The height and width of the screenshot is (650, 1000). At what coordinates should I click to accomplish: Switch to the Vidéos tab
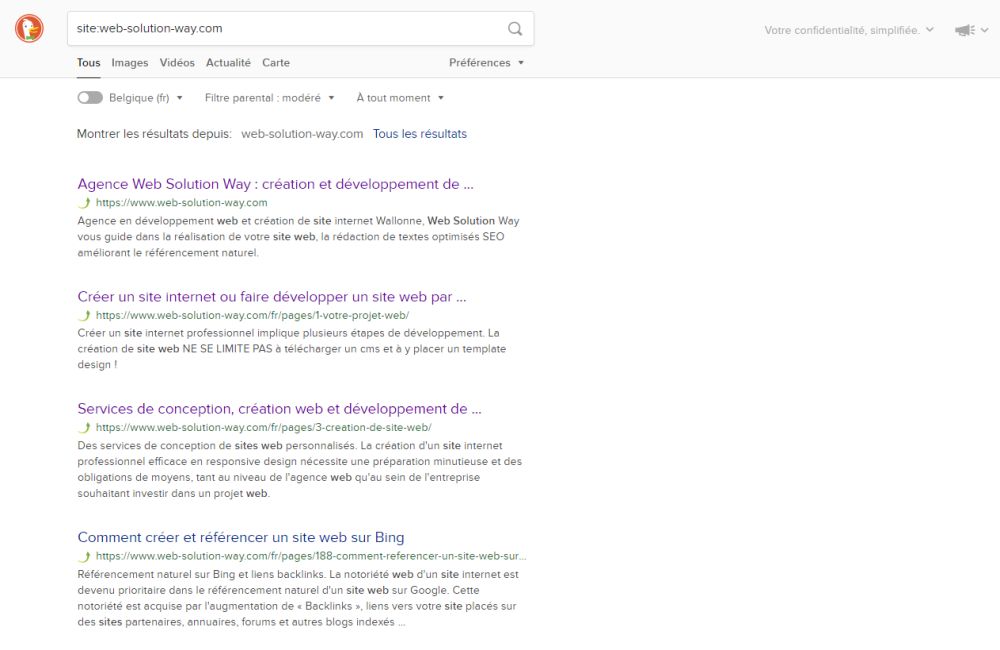click(177, 63)
